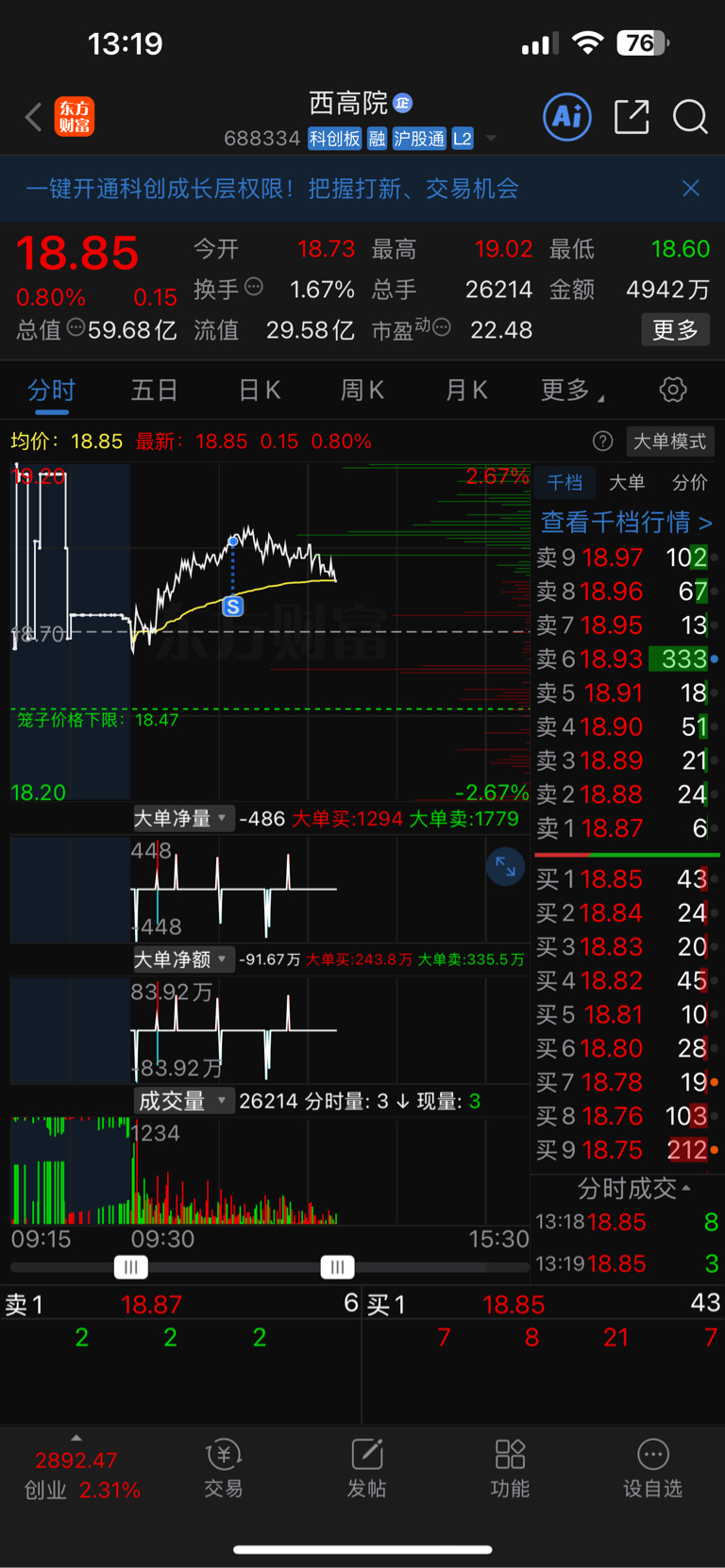Expand chart to fullscreen icon

tap(505, 867)
